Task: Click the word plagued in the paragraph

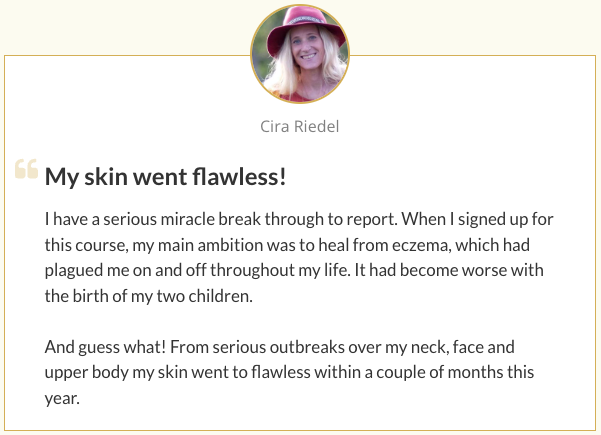Action: [71, 269]
